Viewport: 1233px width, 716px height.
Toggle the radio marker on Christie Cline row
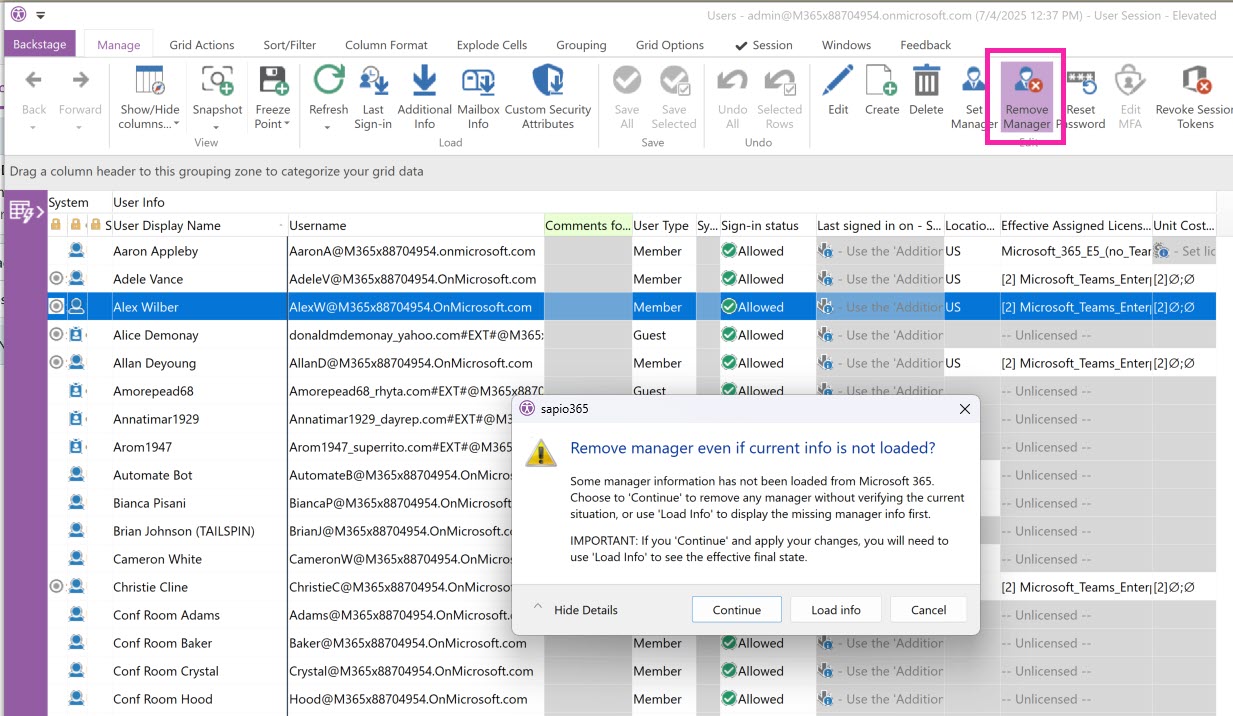point(56,587)
